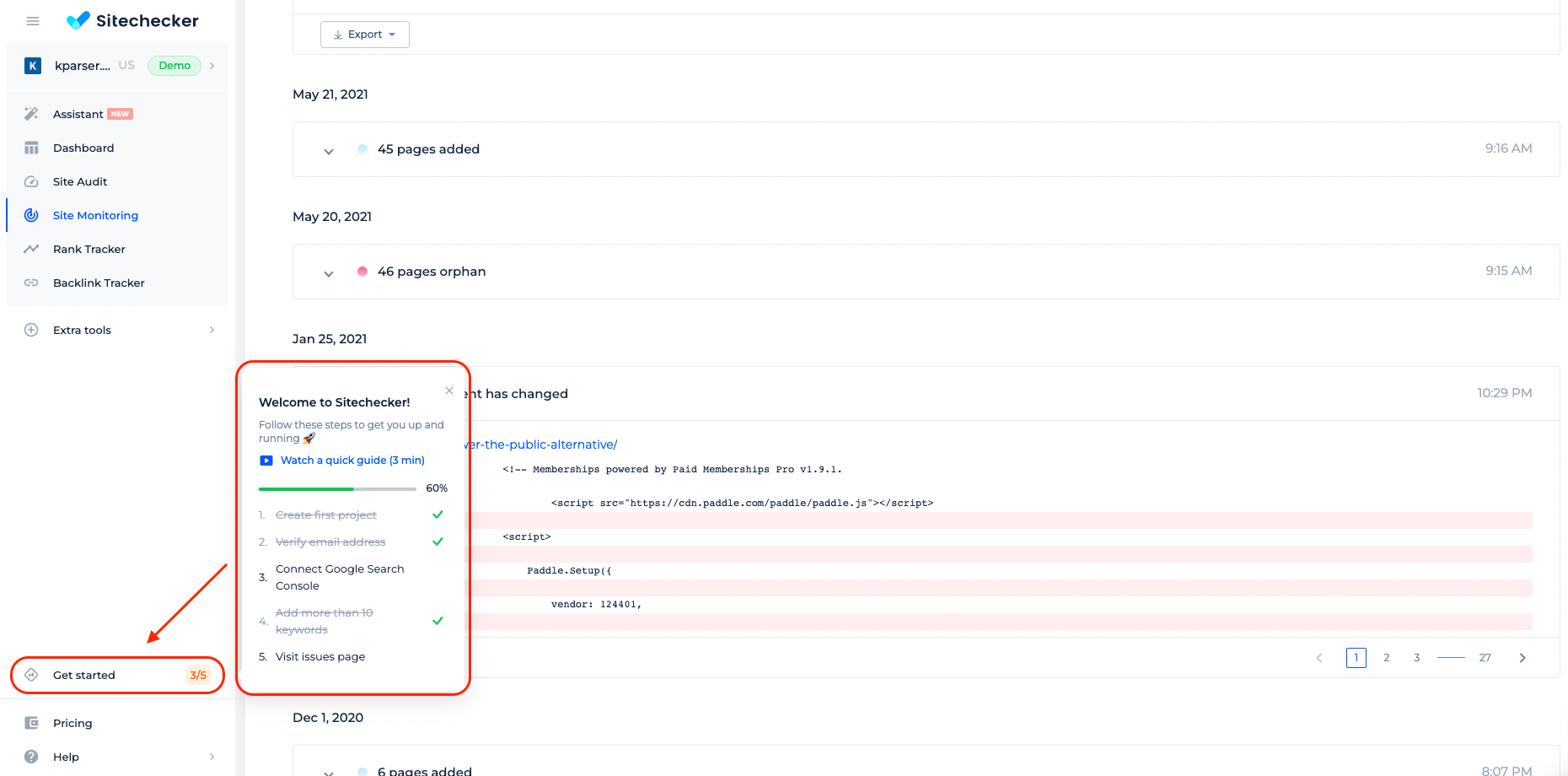Click the Sitechecker logo
1568x776 pixels.
tap(132, 20)
